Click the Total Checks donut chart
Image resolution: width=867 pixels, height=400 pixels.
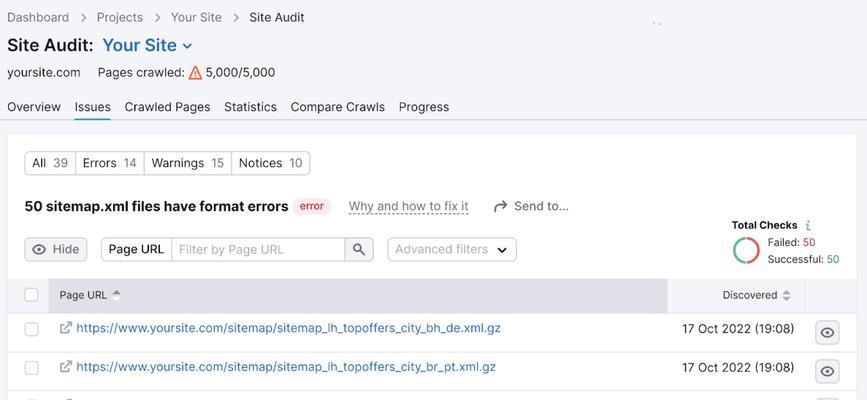point(746,250)
